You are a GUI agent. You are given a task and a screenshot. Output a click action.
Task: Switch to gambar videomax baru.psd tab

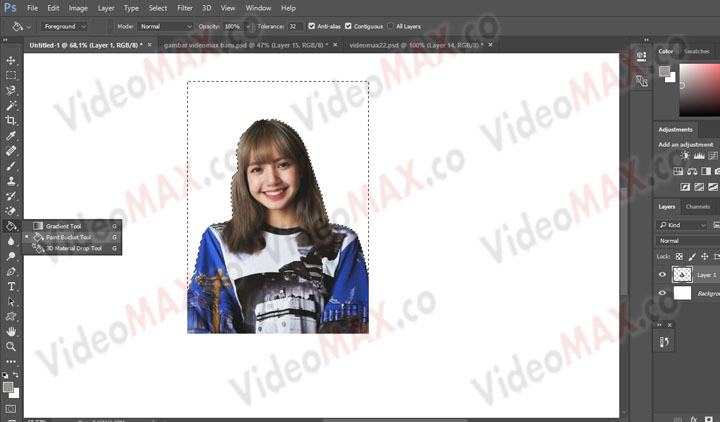coord(246,45)
